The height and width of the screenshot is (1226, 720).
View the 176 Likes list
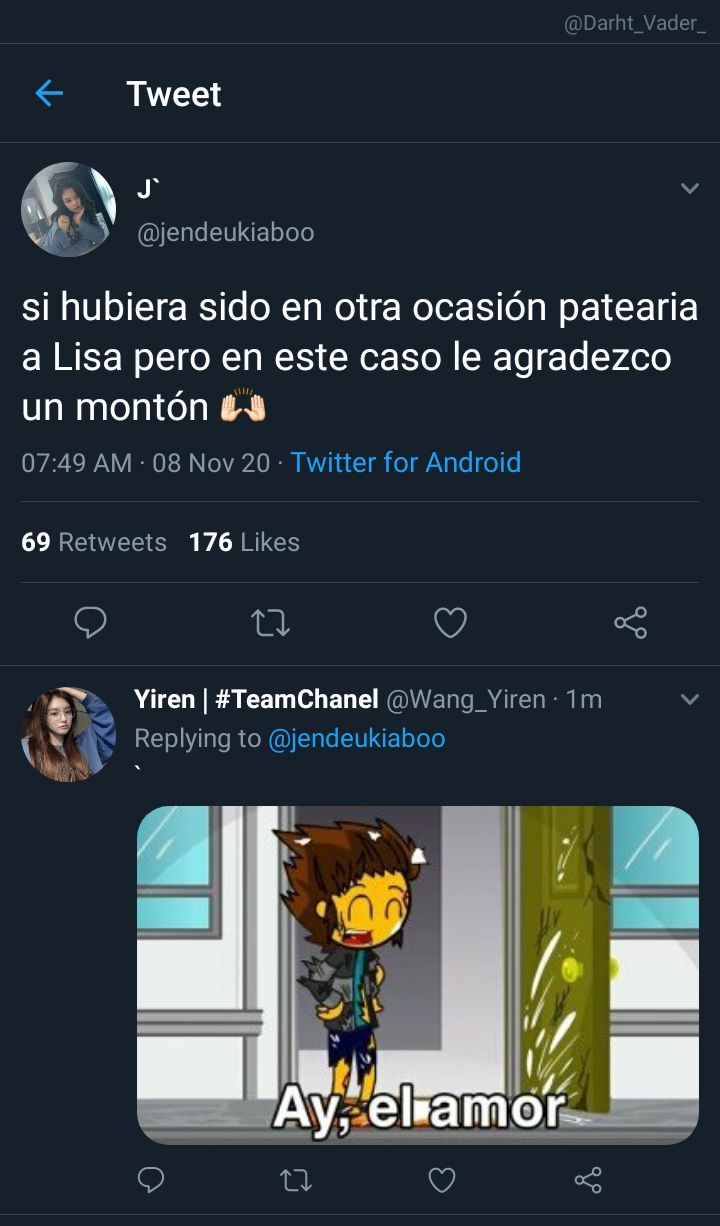coord(244,542)
